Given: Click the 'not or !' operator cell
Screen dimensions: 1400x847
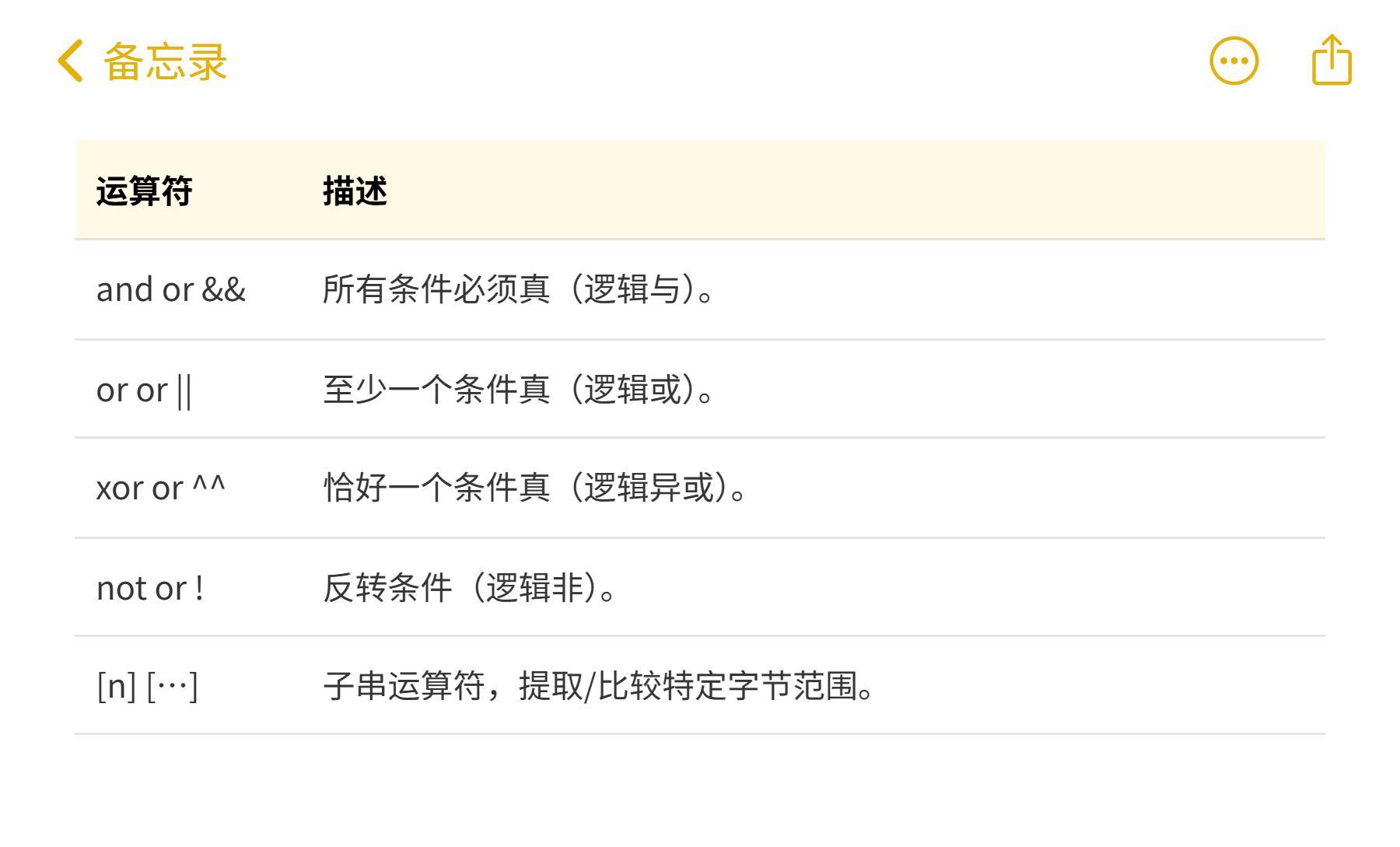Looking at the screenshot, I should (x=150, y=588).
